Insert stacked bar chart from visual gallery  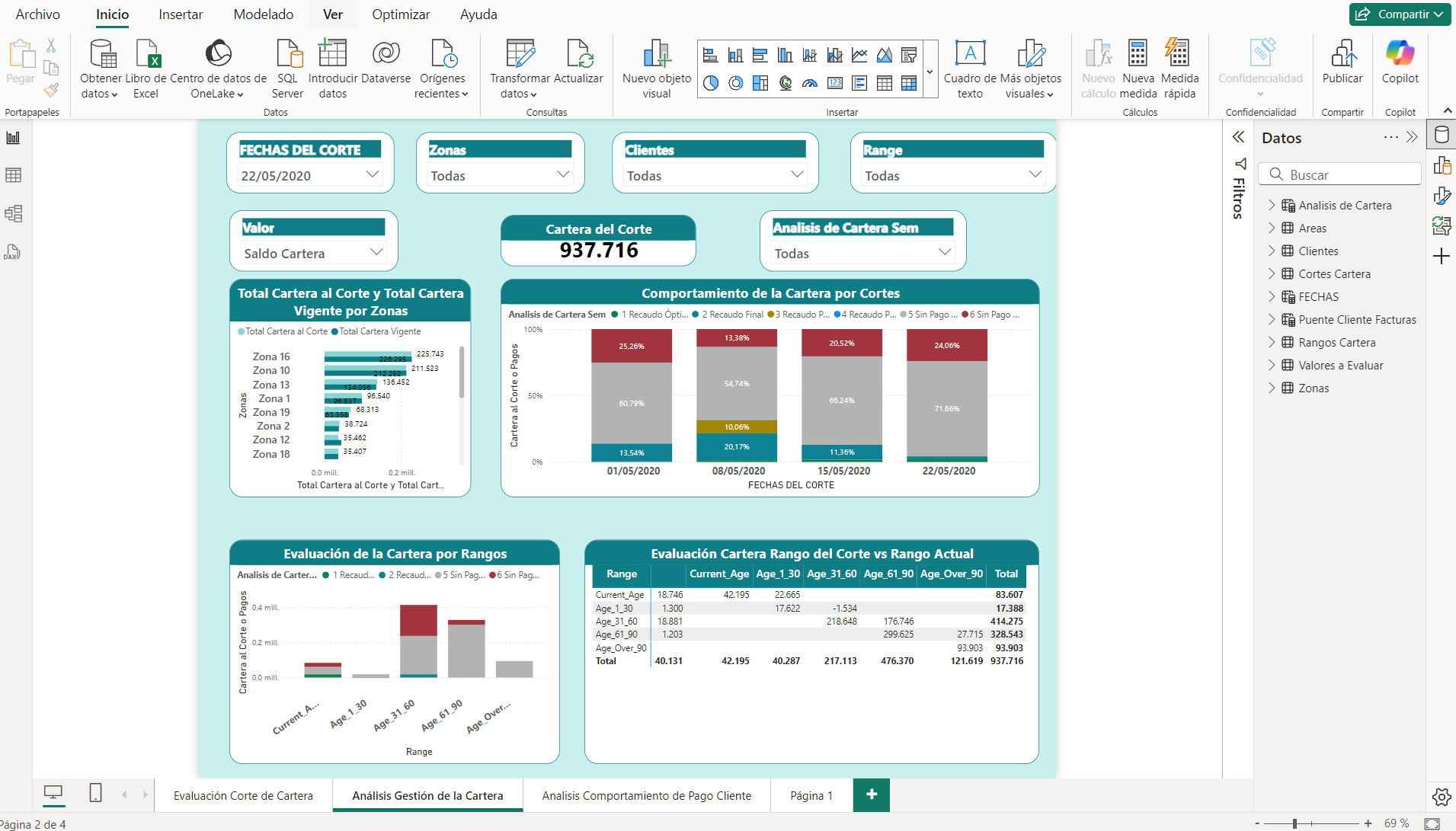point(710,55)
